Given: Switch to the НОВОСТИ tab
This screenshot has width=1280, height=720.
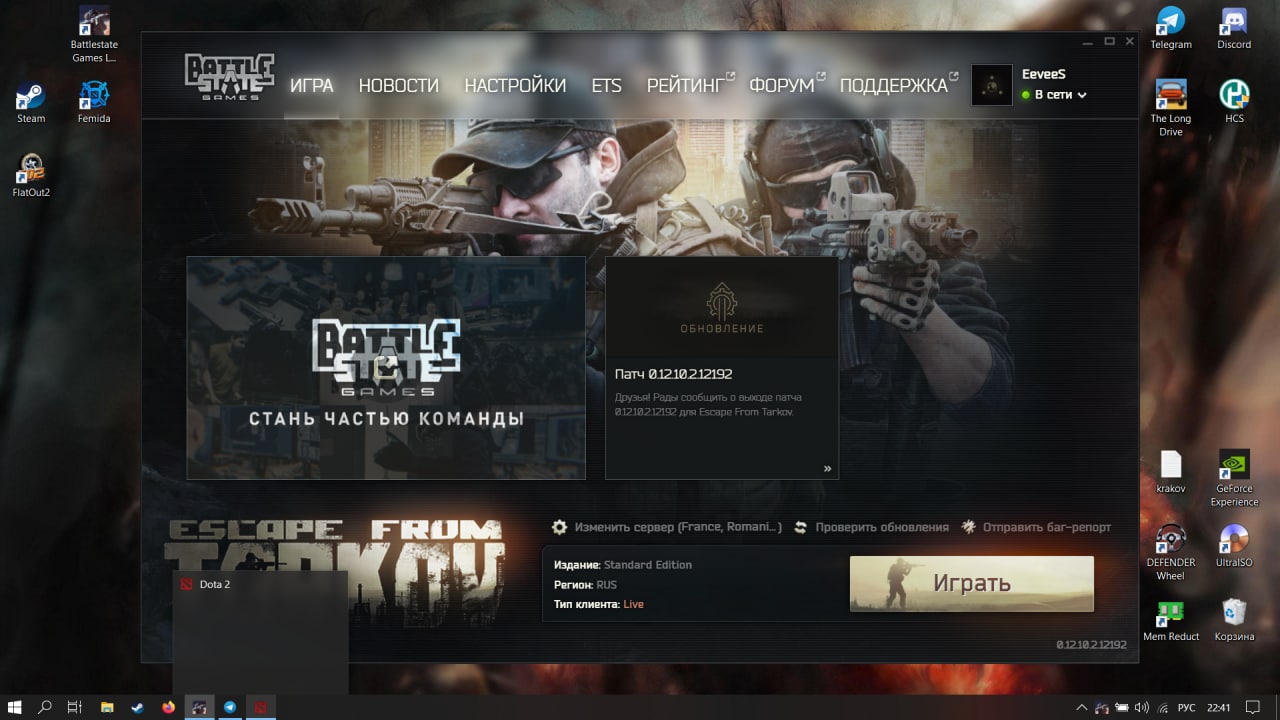Looking at the screenshot, I should pyautogui.click(x=398, y=86).
